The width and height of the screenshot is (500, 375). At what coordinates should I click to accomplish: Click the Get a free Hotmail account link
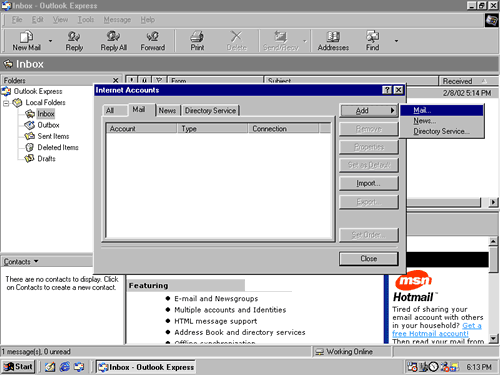(437, 329)
